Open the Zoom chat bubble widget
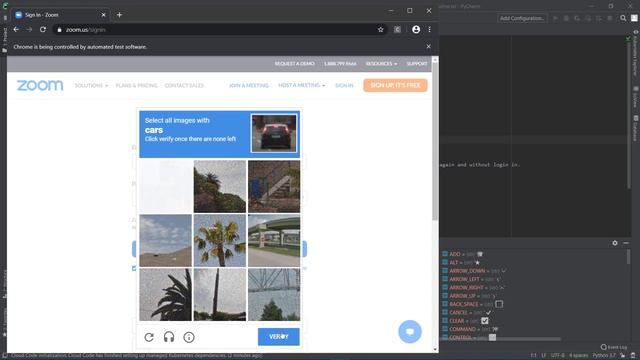Screen dimensions: 640x360 pyautogui.click(x=410, y=331)
